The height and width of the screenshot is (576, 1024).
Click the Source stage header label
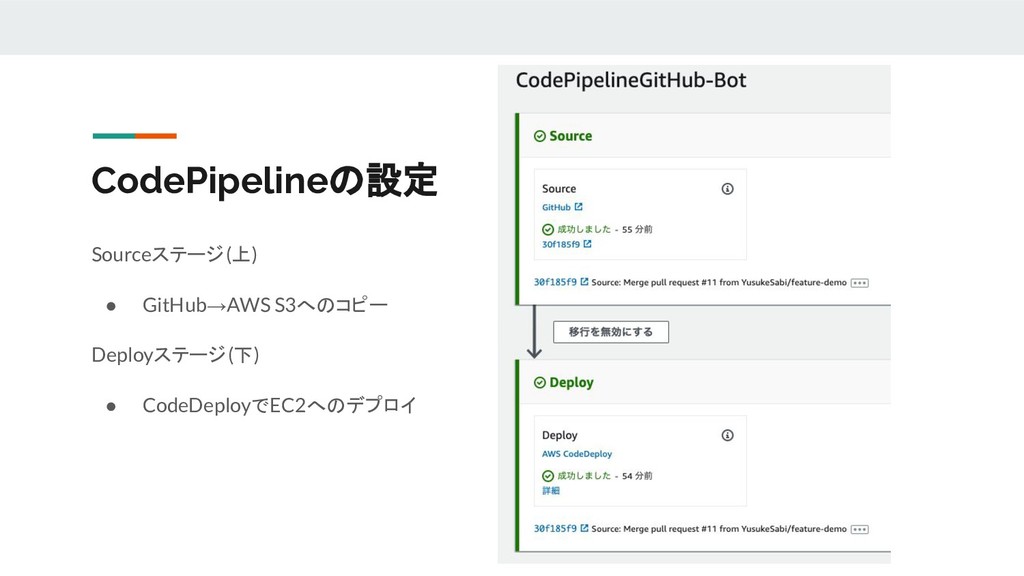click(x=570, y=136)
